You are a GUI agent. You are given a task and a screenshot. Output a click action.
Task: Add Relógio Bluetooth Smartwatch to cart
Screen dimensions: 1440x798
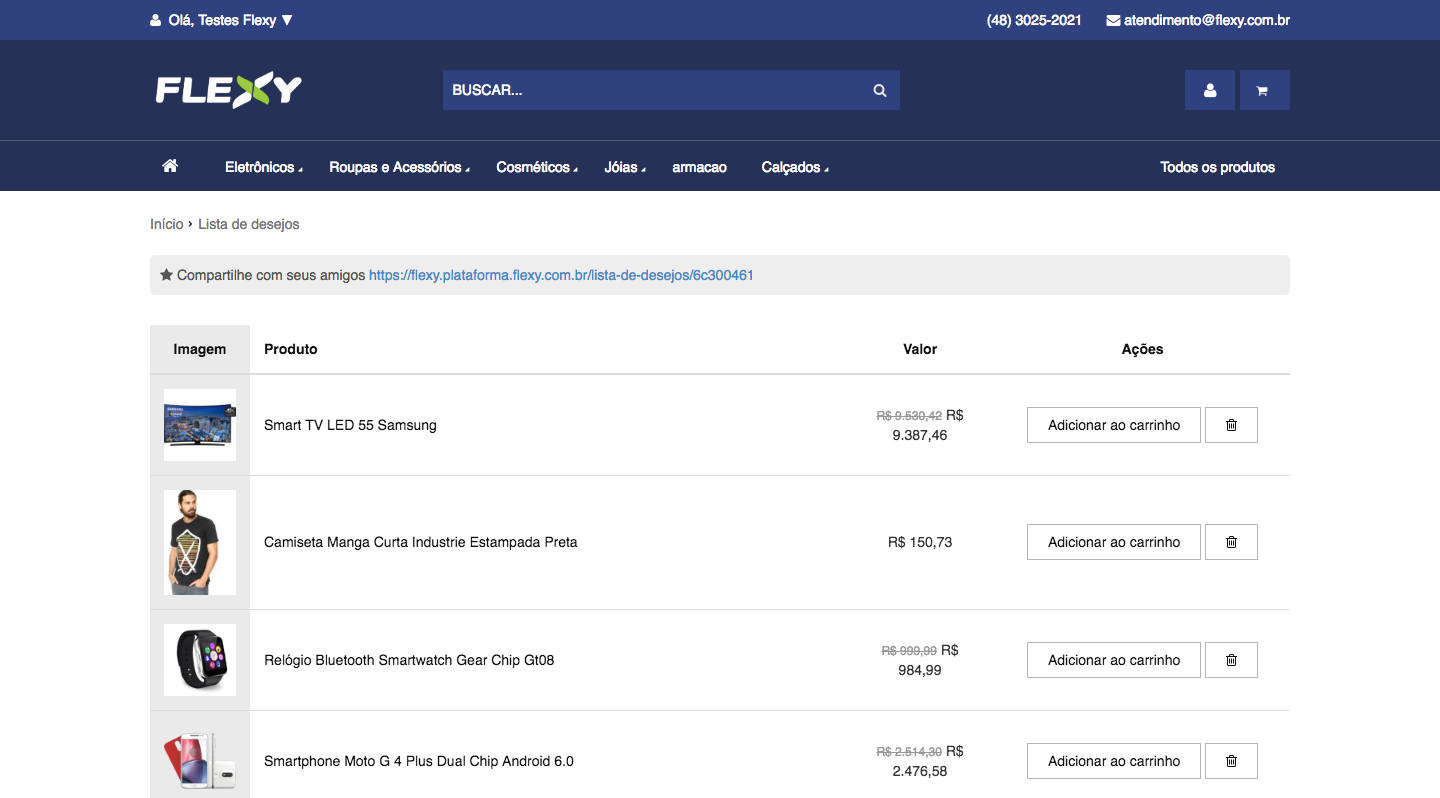click(1114, 660)
